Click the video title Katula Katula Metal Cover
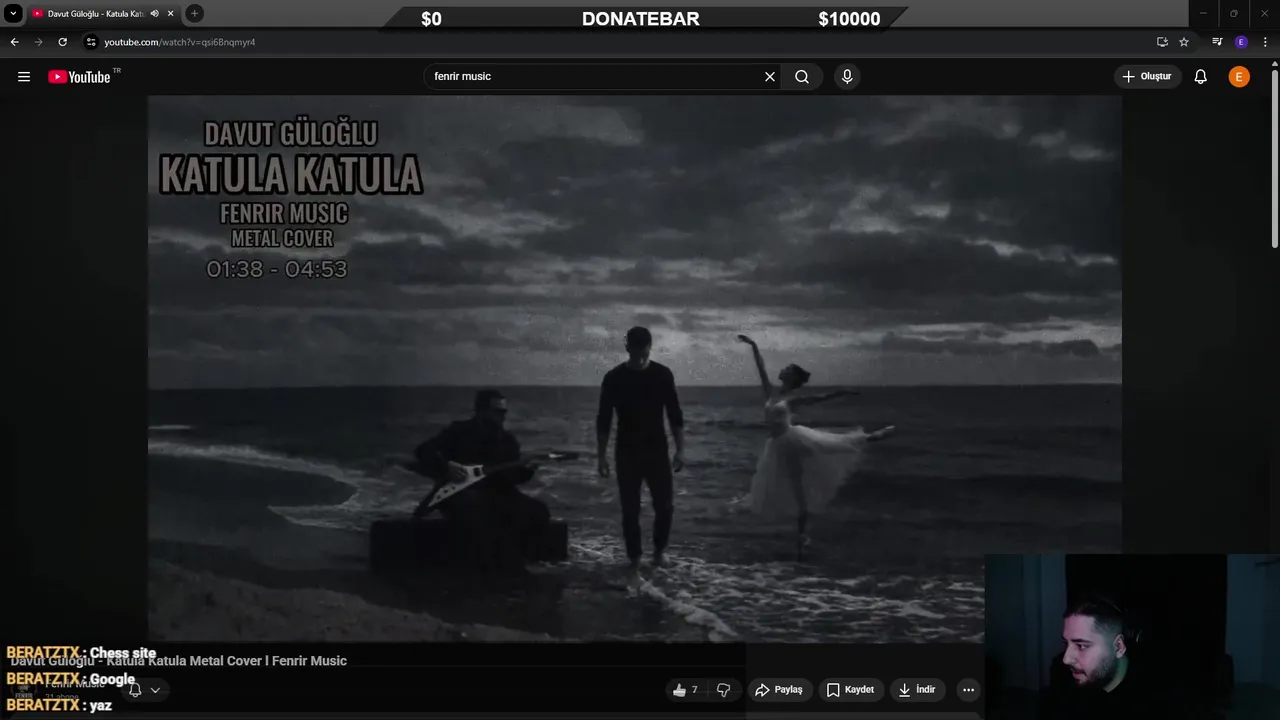The height and width of the screenshot is (720, 1280). click(x=179, y=661)
